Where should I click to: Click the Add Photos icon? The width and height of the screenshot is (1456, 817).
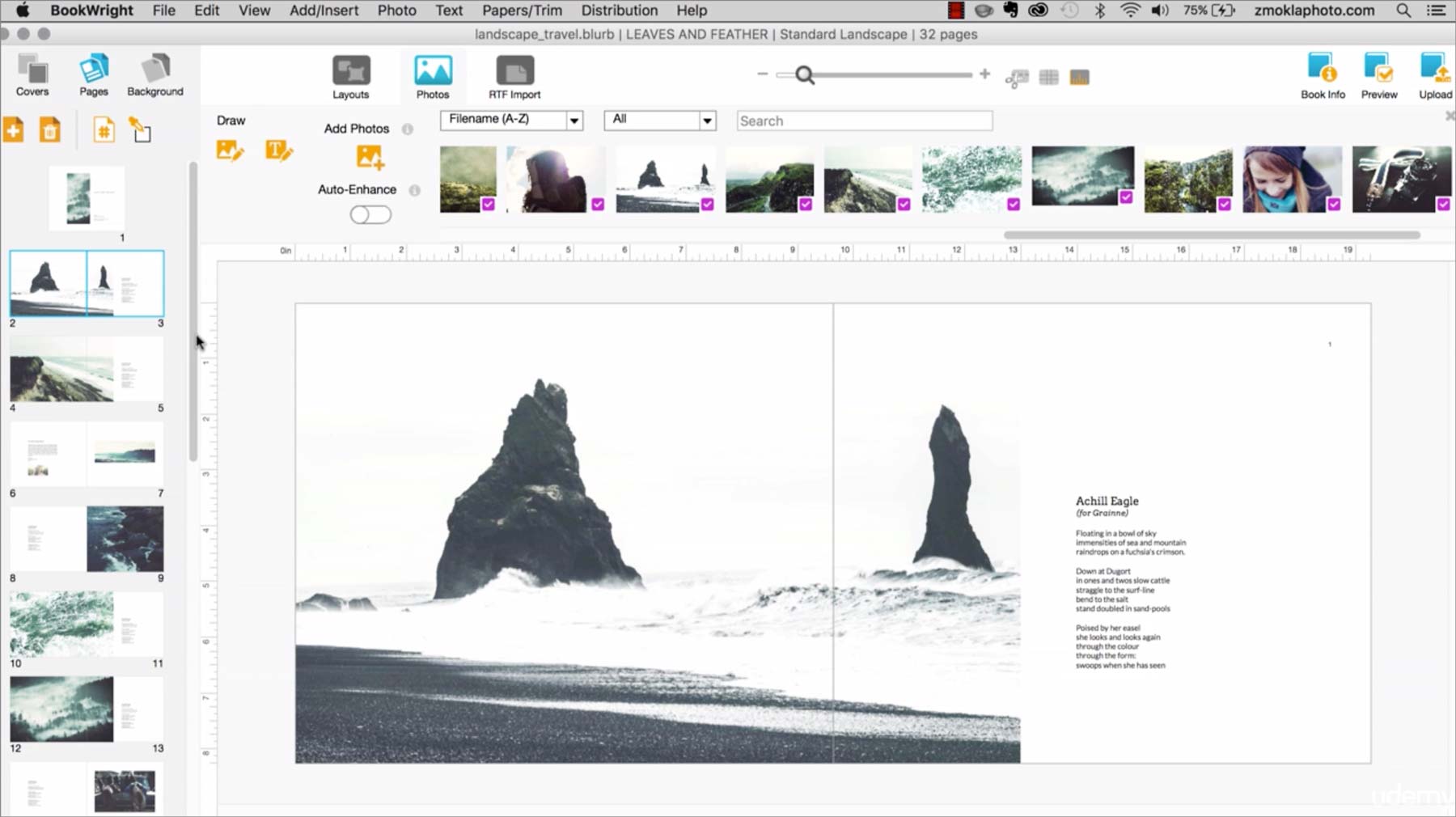coord(370,157)
